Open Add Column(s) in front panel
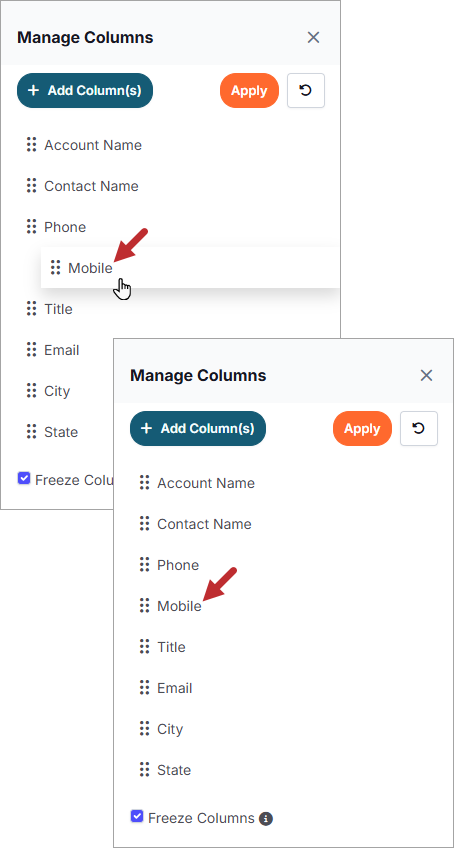Image resolution: width=454 pixels, height=848 pixels. (x=198, y=428)
